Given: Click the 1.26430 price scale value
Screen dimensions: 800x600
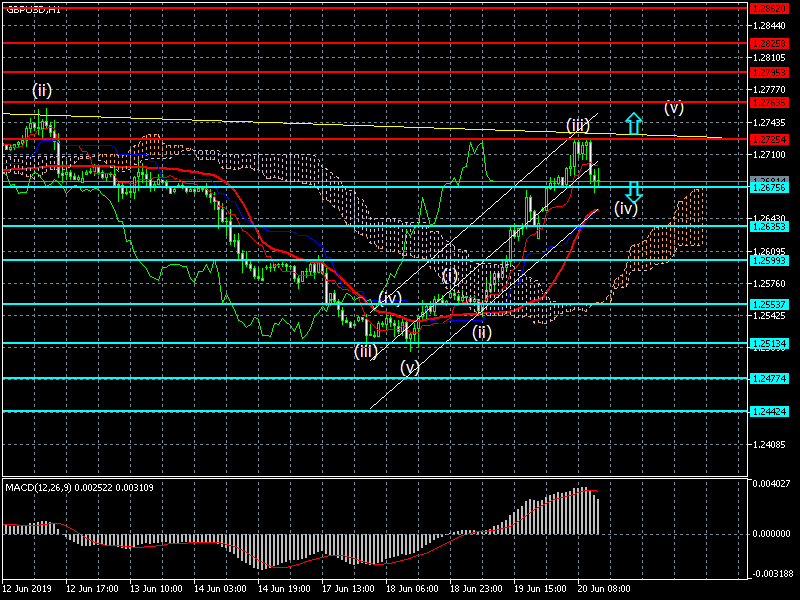Looking at the screenshot, I should (769, 218).
